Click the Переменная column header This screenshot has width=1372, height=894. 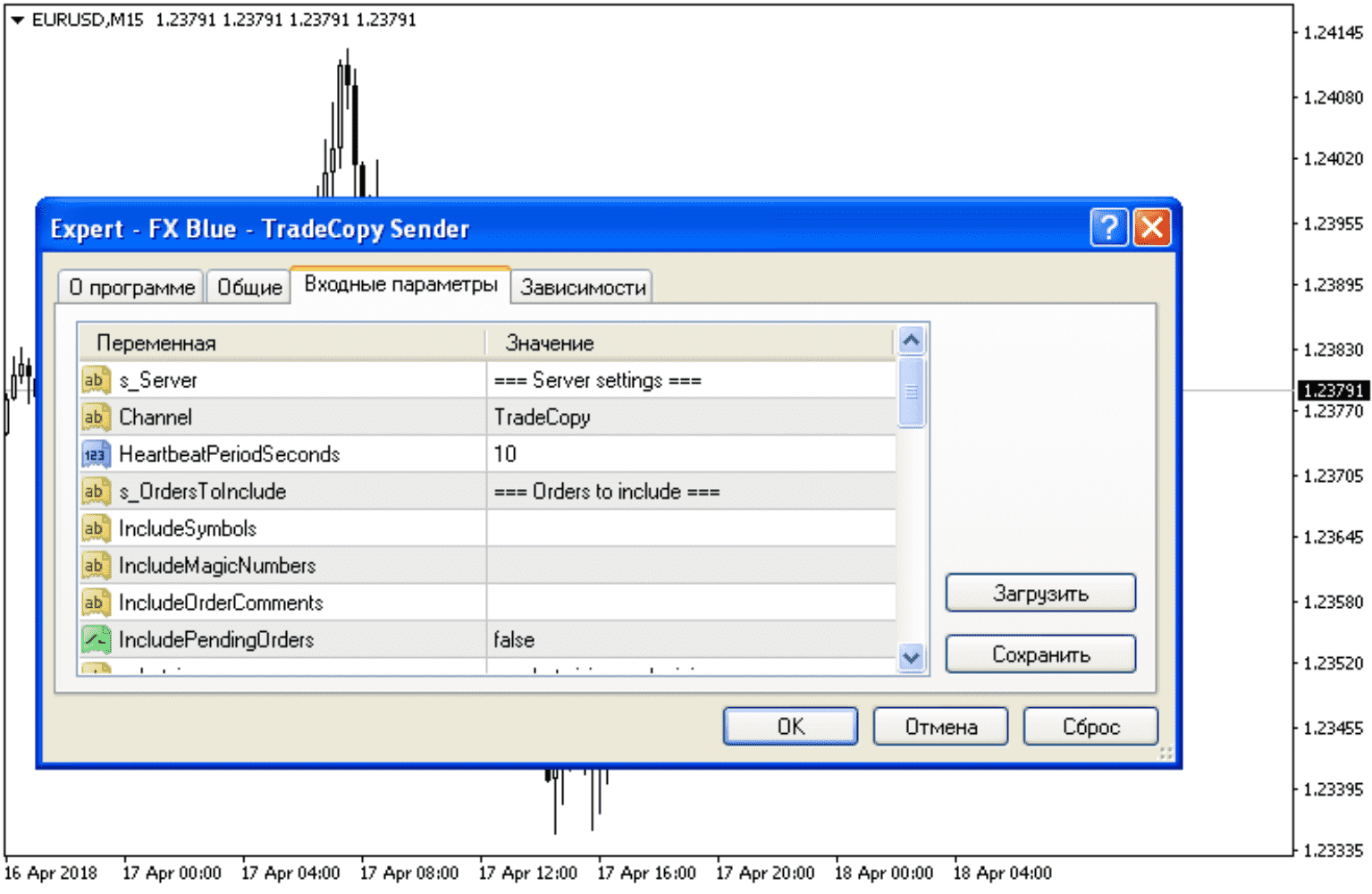pyautogui.click(x=282, y=342)
